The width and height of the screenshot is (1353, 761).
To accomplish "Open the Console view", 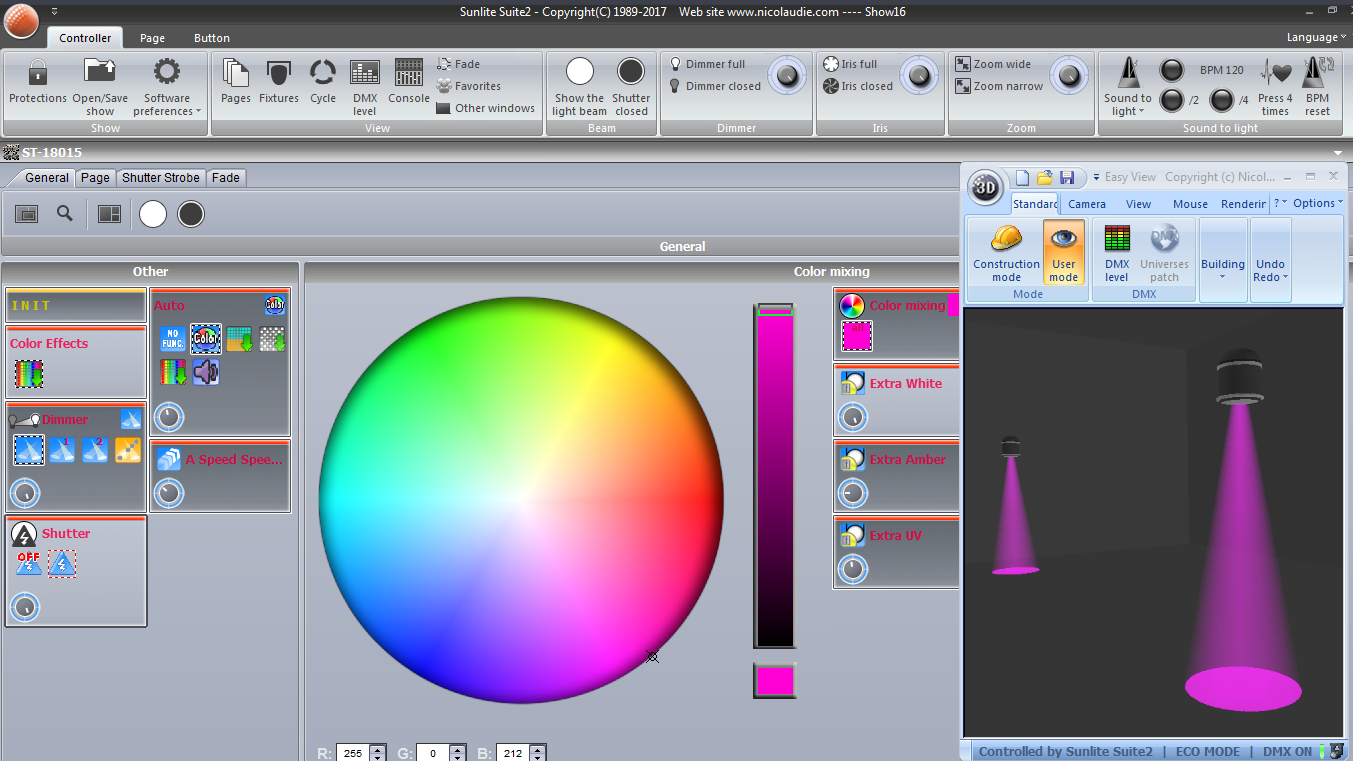I will coord(409,82).
